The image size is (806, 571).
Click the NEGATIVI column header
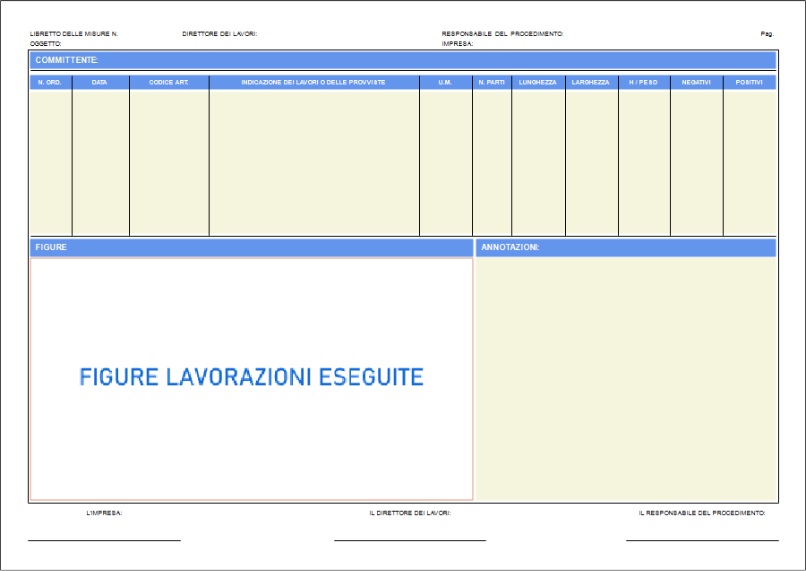696,82
